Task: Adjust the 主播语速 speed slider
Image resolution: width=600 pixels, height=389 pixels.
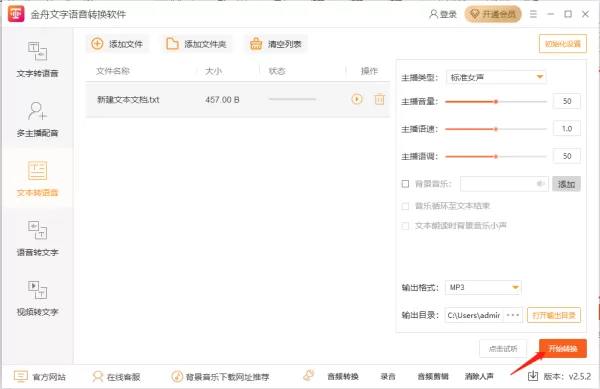Action: [x=496, y=129]
